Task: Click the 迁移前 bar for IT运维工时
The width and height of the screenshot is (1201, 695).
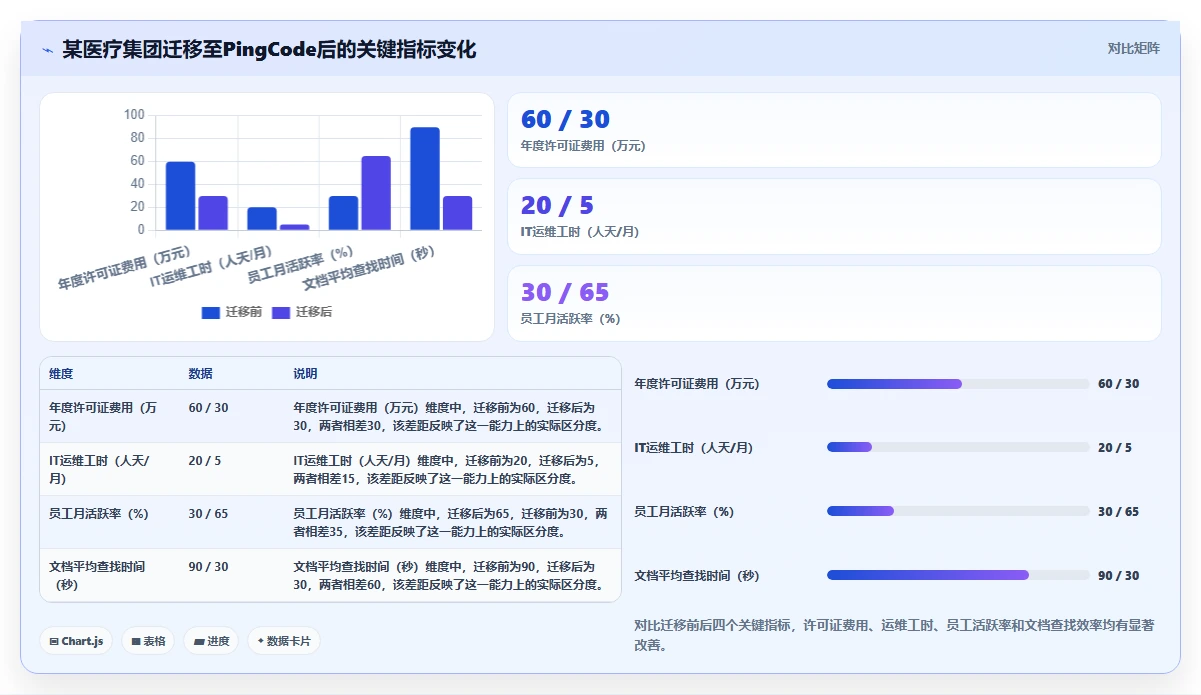Action: click(x=262, y=219)
